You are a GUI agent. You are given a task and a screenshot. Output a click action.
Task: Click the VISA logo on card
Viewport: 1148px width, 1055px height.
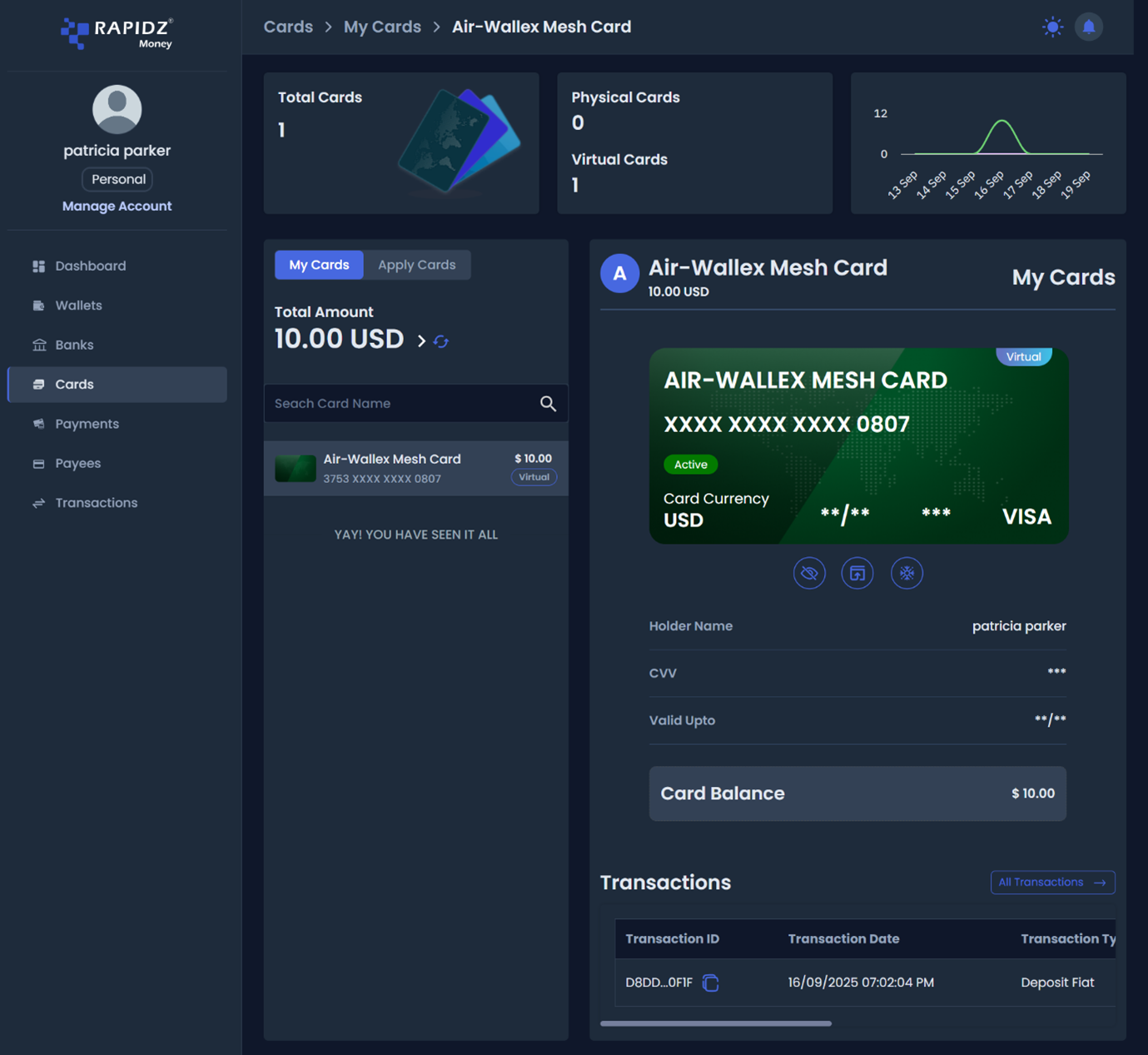point(1026,517)
